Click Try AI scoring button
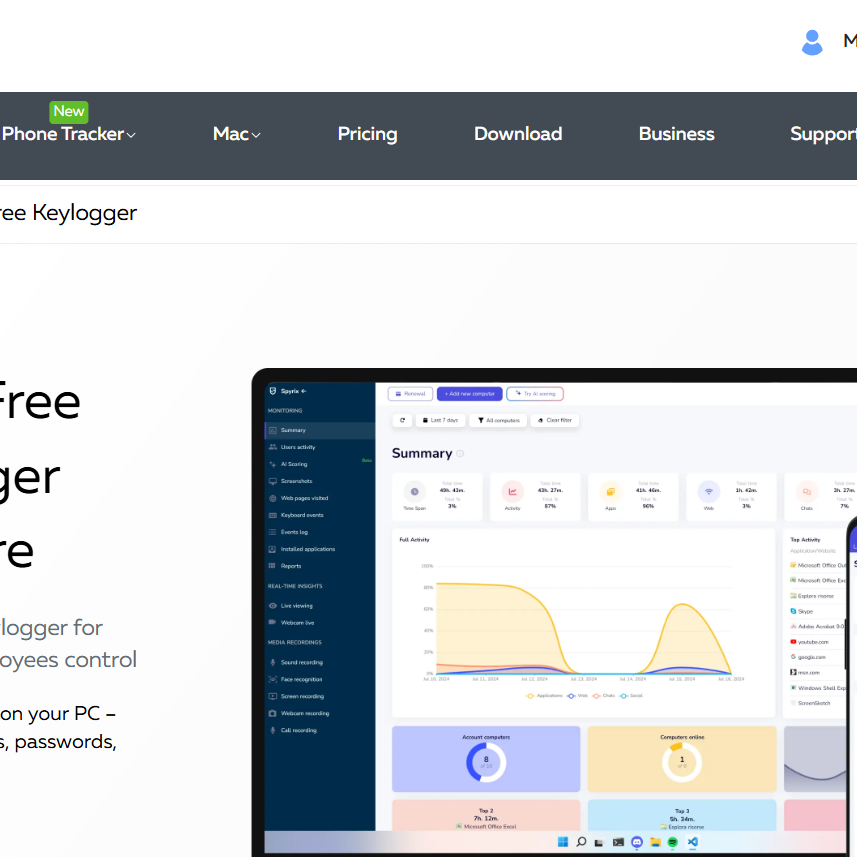Viewport: 857px width, 857px height. click(535, 394)
